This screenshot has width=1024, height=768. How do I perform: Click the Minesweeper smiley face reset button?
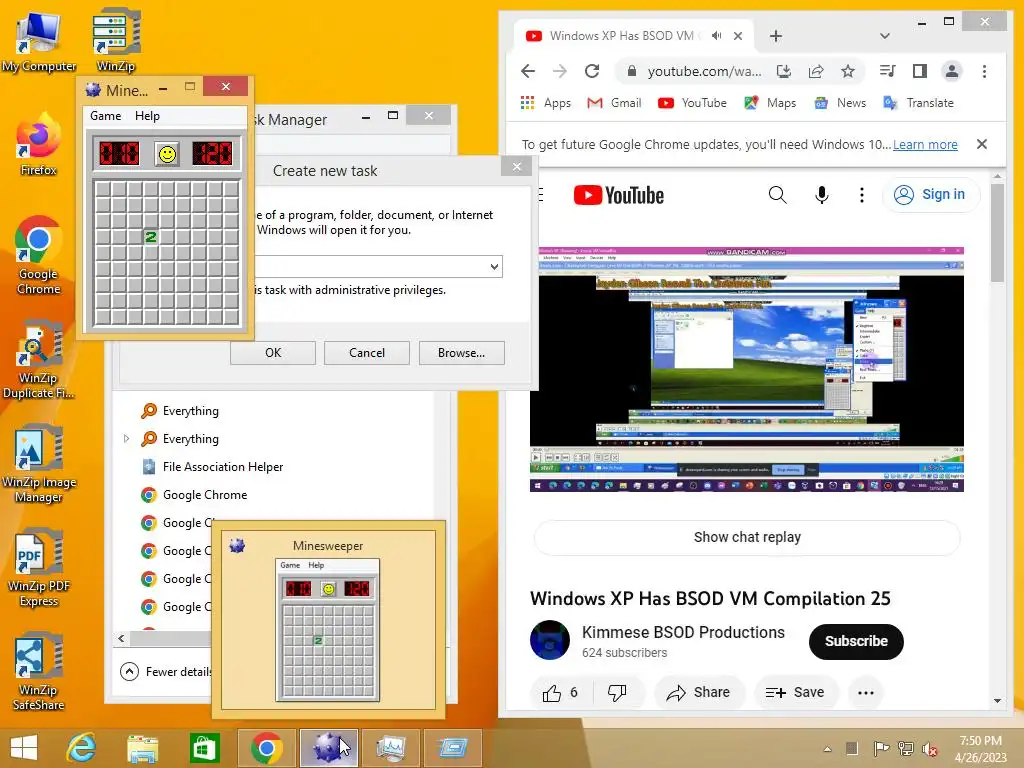[167, 154]
